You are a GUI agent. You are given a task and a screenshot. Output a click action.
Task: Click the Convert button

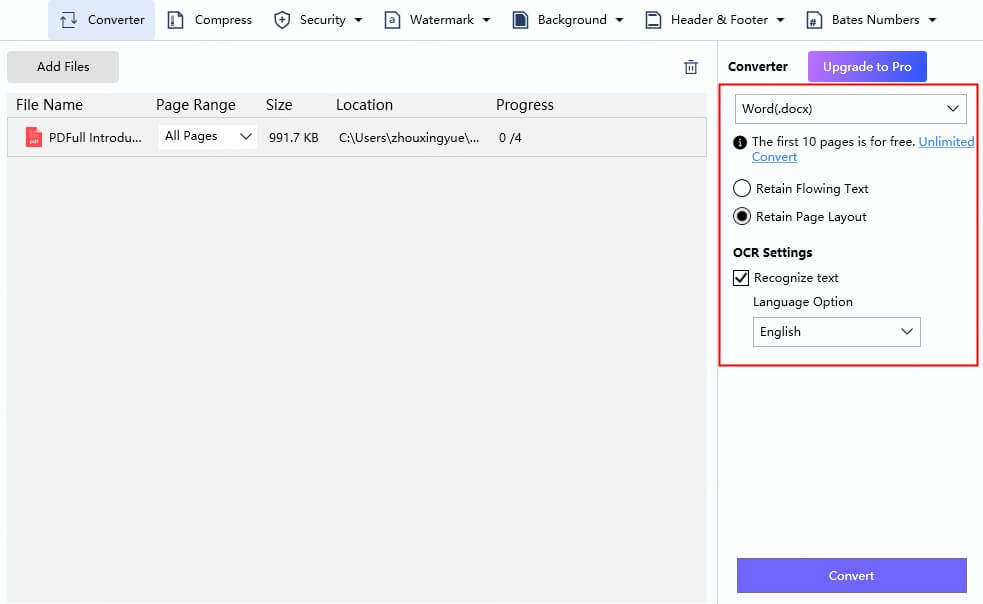click(850, 575)
